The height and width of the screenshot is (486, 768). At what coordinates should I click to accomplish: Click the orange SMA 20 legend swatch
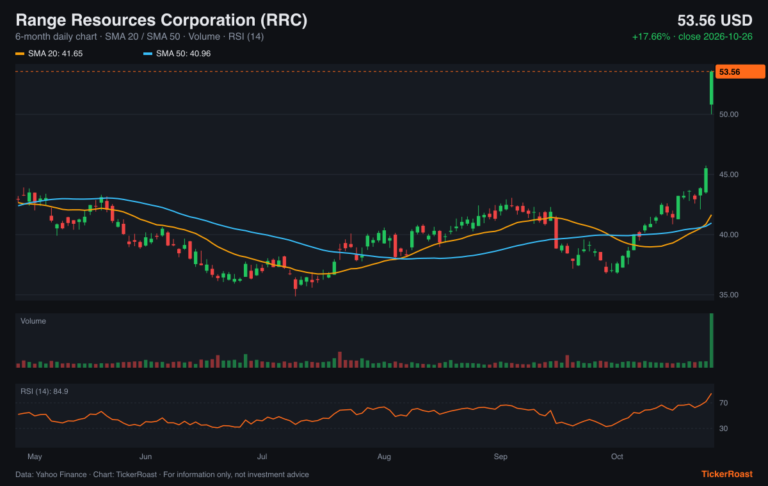pyautogui.click(x=20, y=53)
